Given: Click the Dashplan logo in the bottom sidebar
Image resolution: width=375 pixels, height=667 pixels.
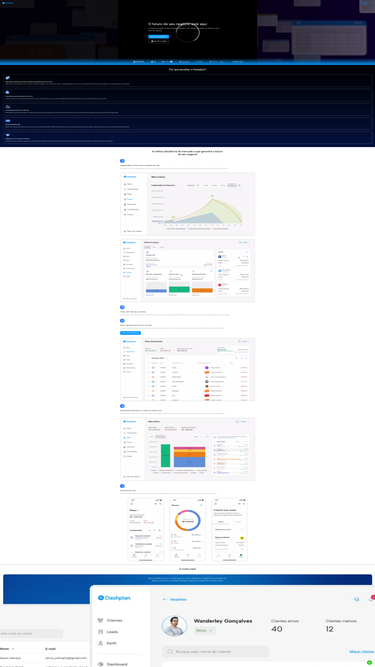Looking at the screenshot, I should pos(114,598).
